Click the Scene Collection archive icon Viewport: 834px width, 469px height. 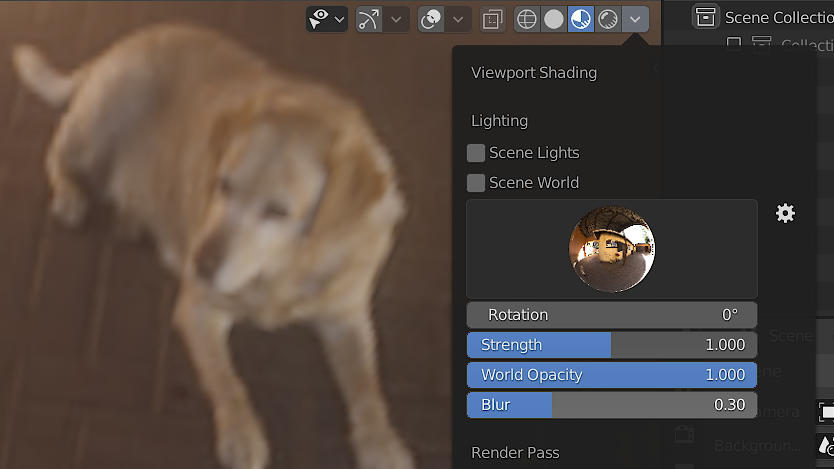coord(706,17)
